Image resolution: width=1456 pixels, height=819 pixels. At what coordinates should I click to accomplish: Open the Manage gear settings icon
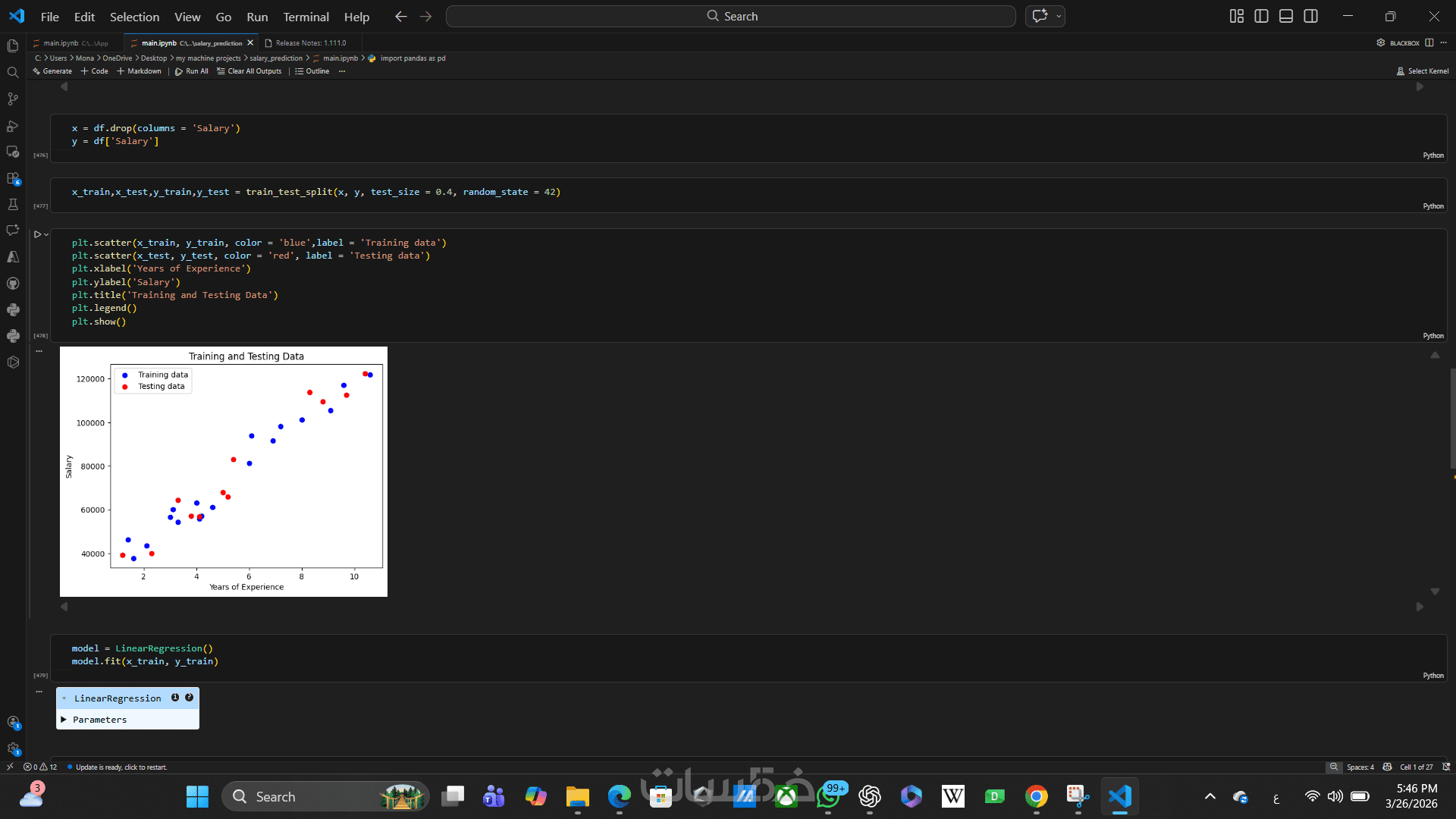(x=13, y=748)
